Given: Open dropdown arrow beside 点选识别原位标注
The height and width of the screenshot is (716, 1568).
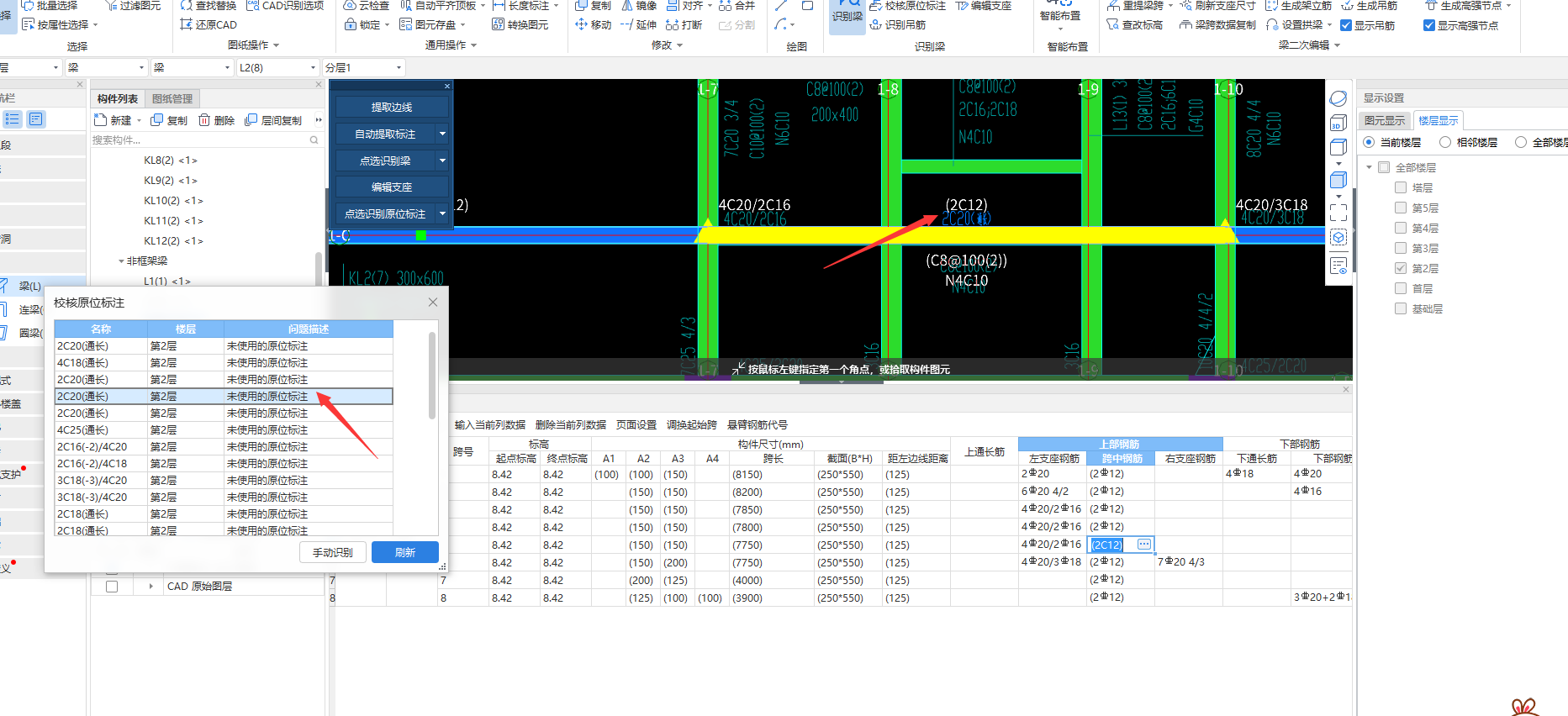Looking at the screenshot, I should pos(442,213).
